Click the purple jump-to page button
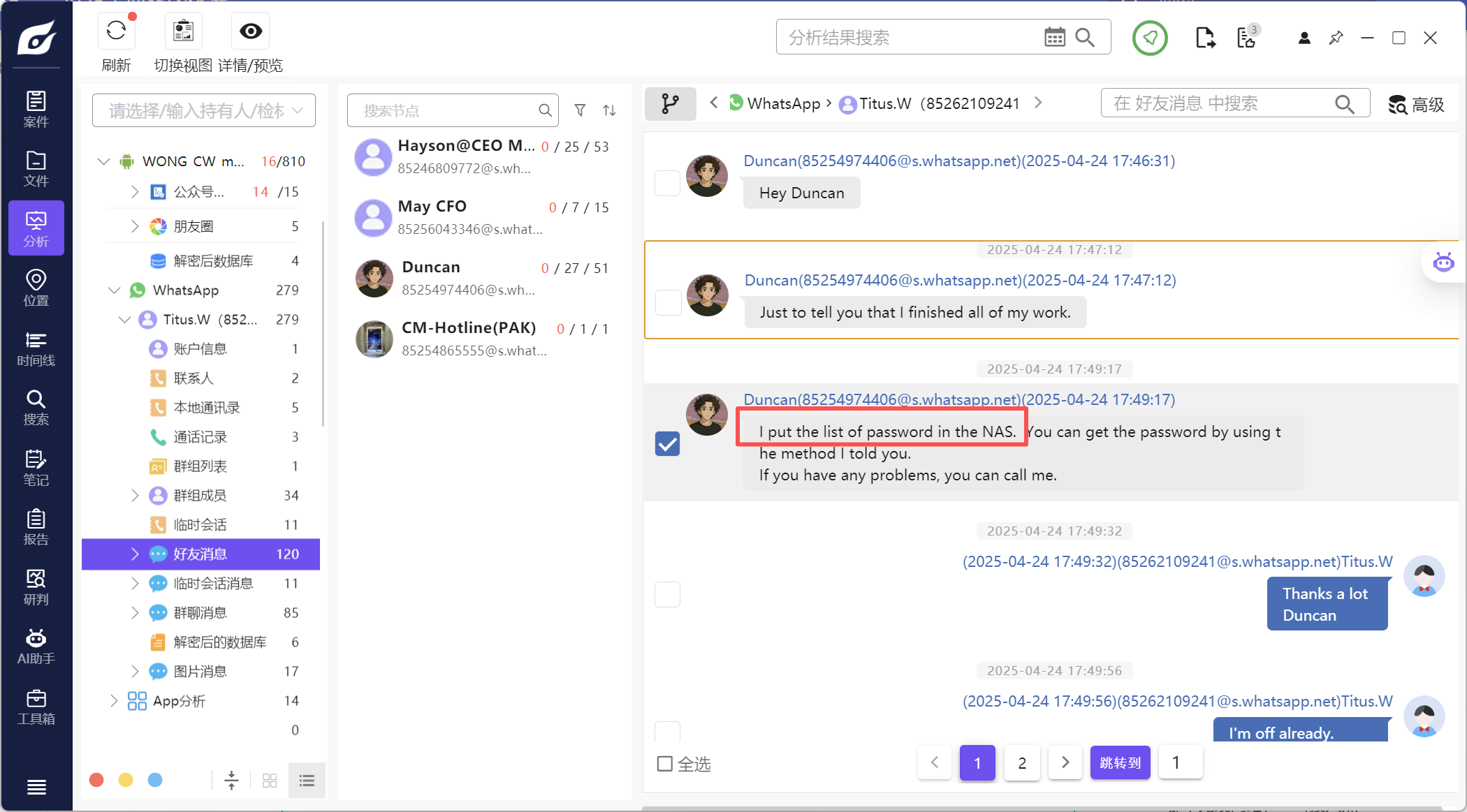The width and height of the screenshot is (1467, 812). [x=1120, y=762]
